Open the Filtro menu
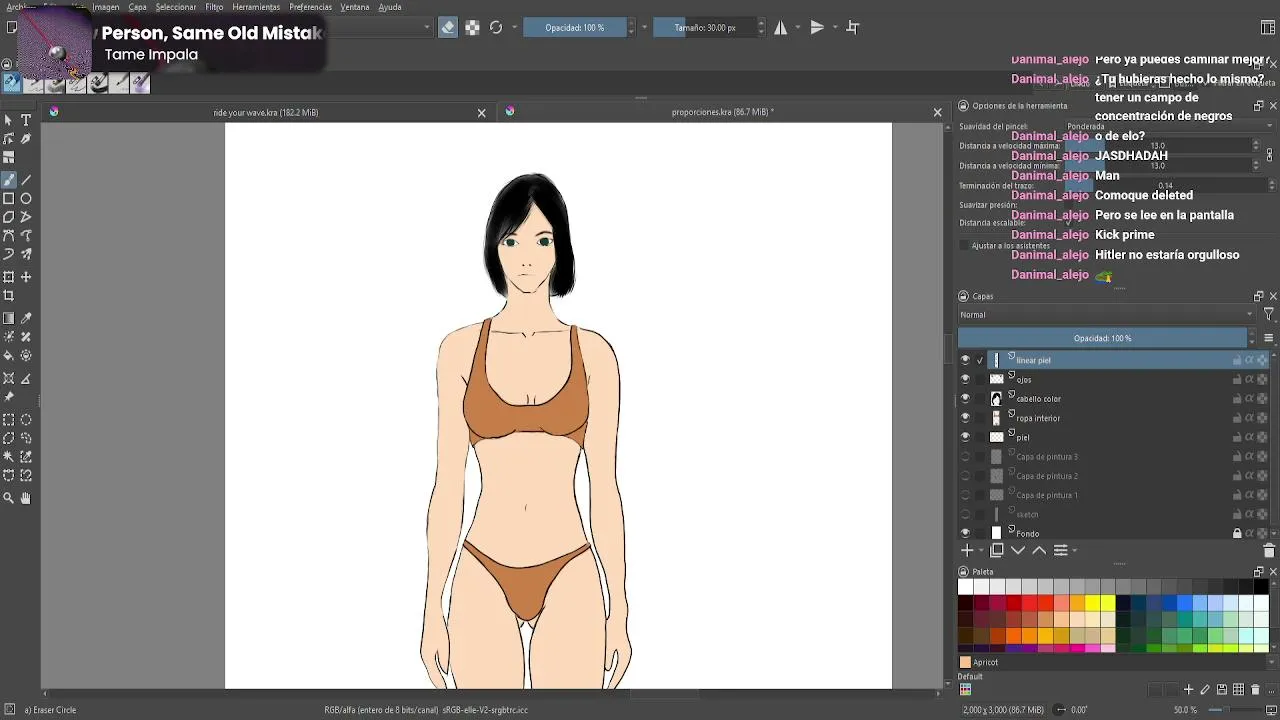1280x720 pixels. click(214, 7)
